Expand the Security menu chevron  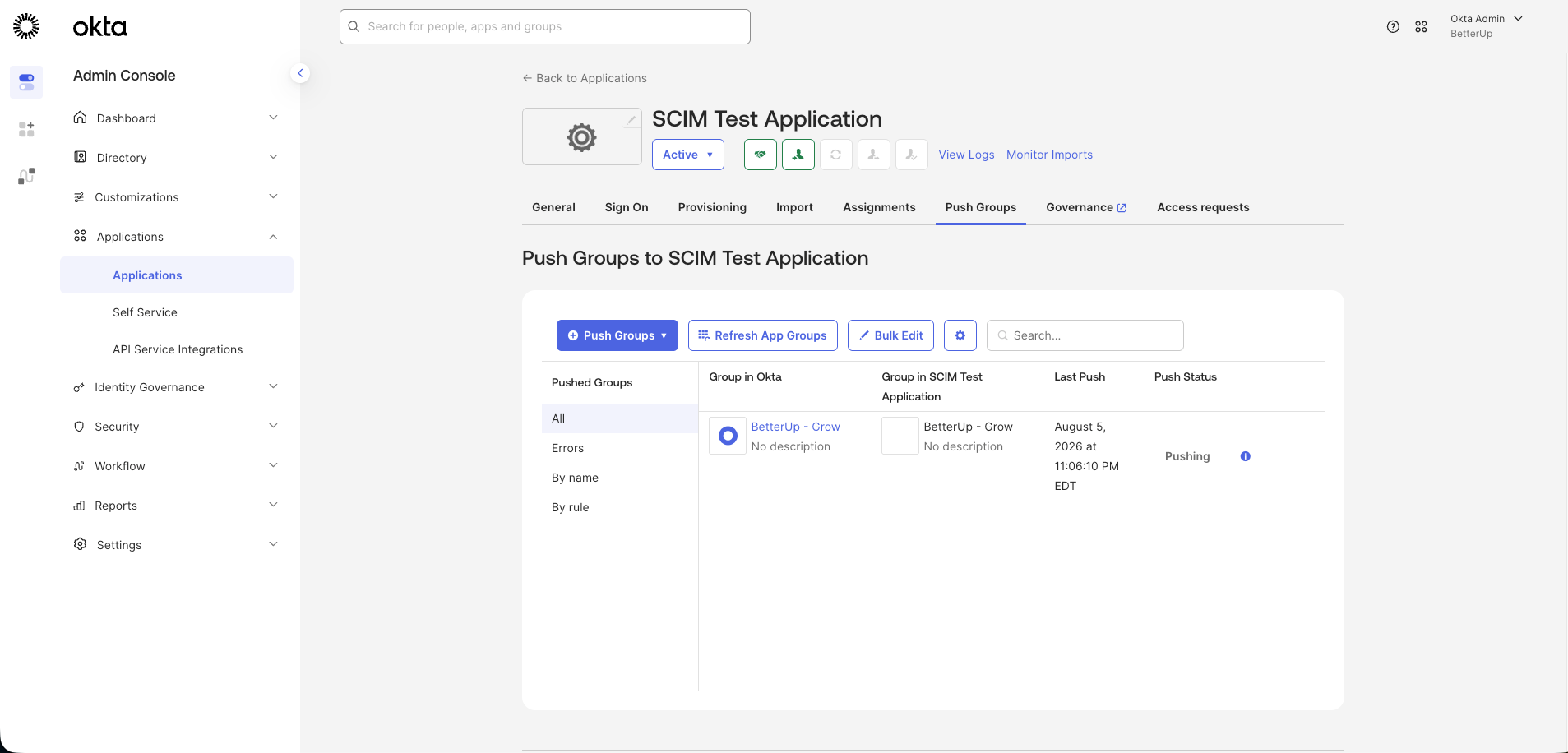click(274, 426)
